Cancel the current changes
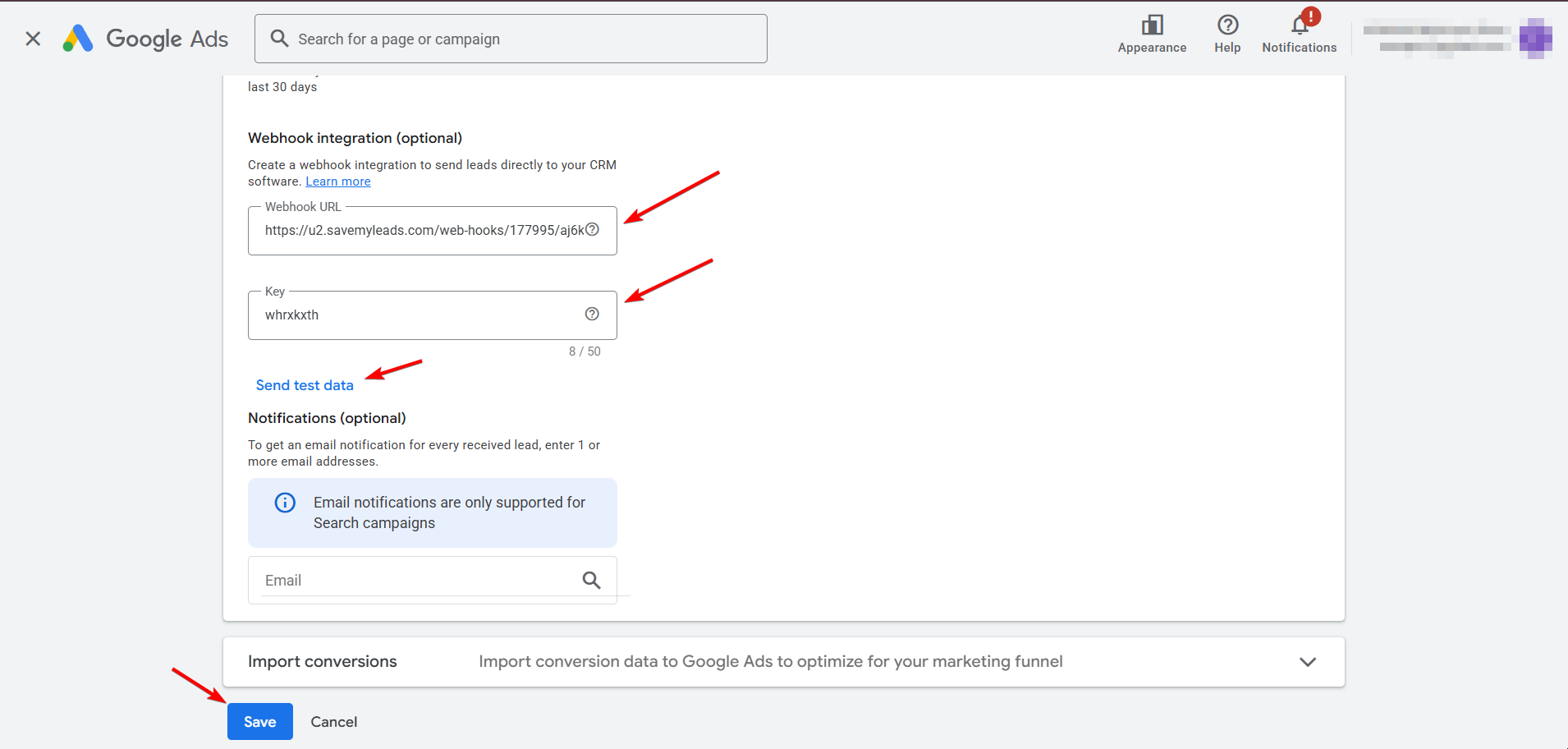 (333, 721)
